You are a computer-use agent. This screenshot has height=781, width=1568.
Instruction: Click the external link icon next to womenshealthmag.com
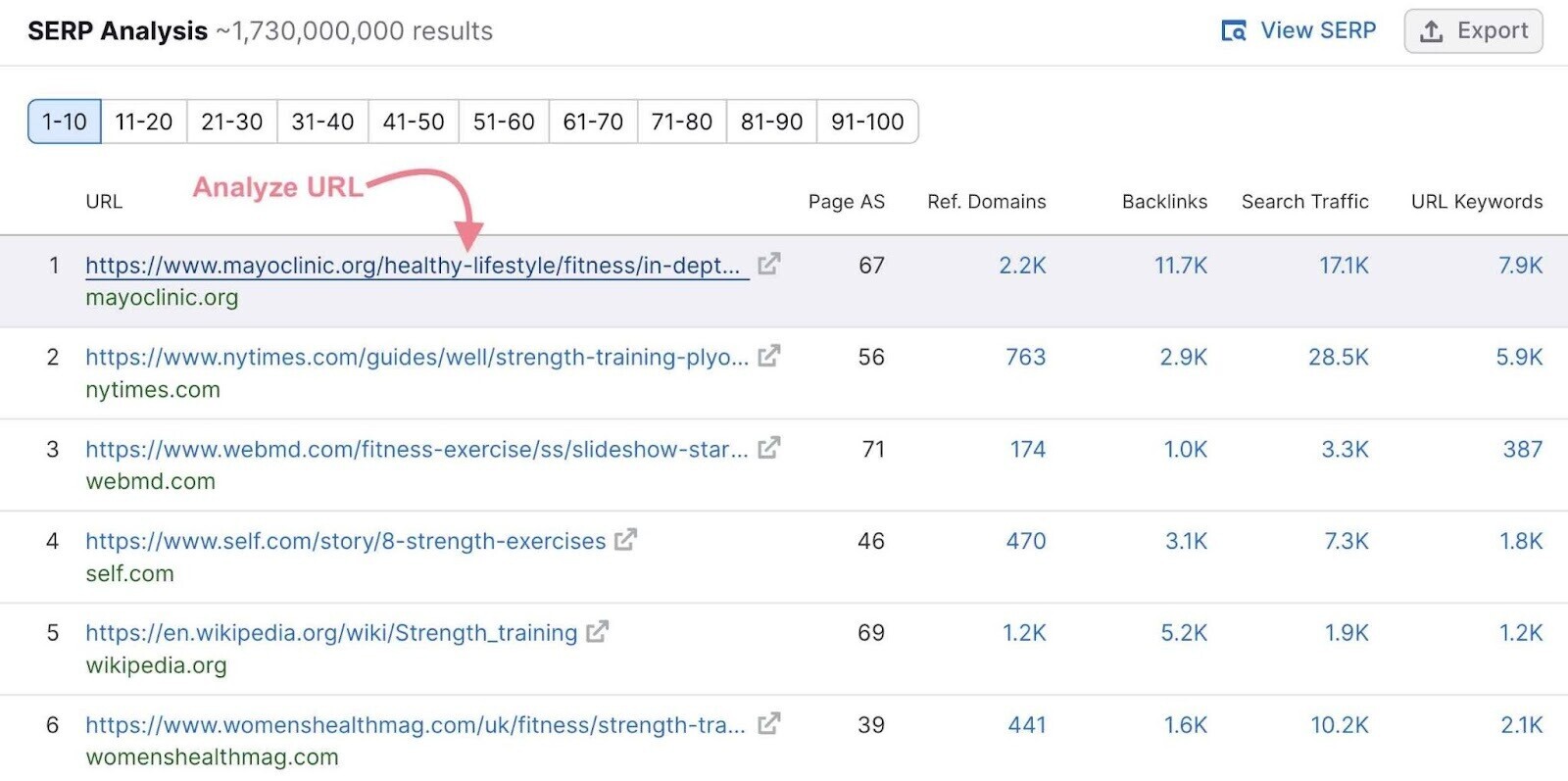click(x=771, y=724)
